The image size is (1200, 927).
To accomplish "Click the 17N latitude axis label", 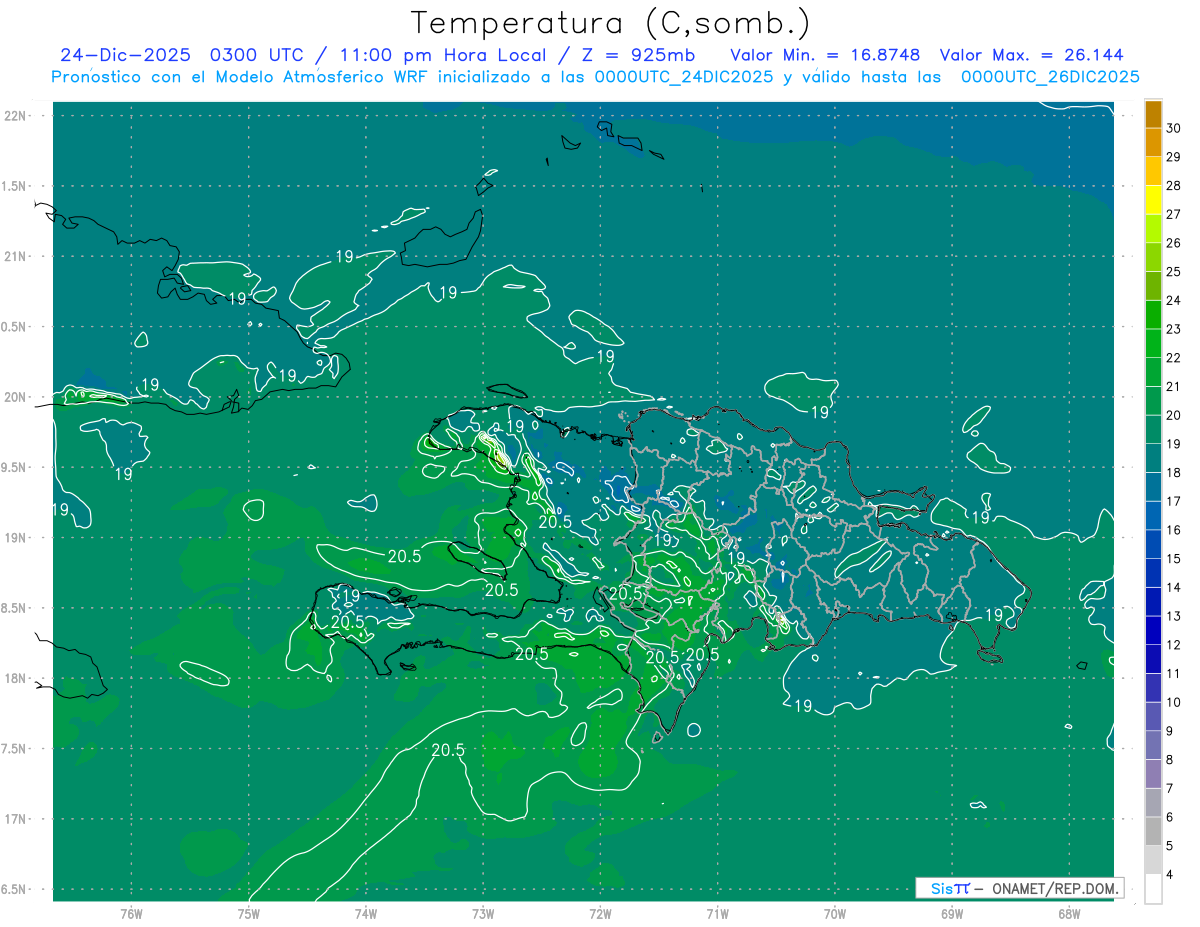I will tap(15, 819).
